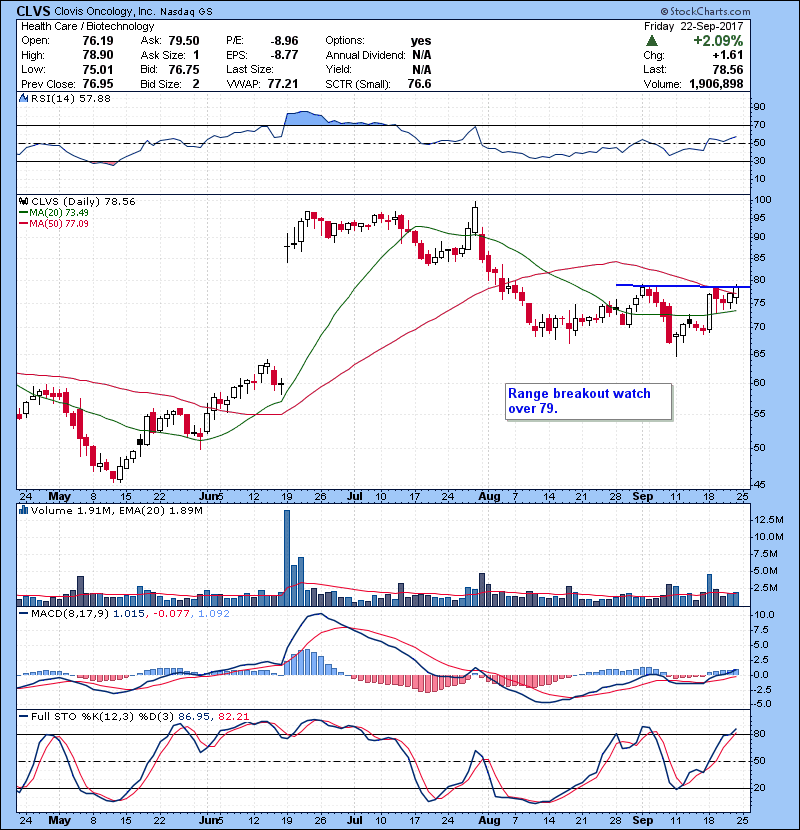
Task: Click the Clovis Oncology, Inc. company name
Action: point(105,11)
